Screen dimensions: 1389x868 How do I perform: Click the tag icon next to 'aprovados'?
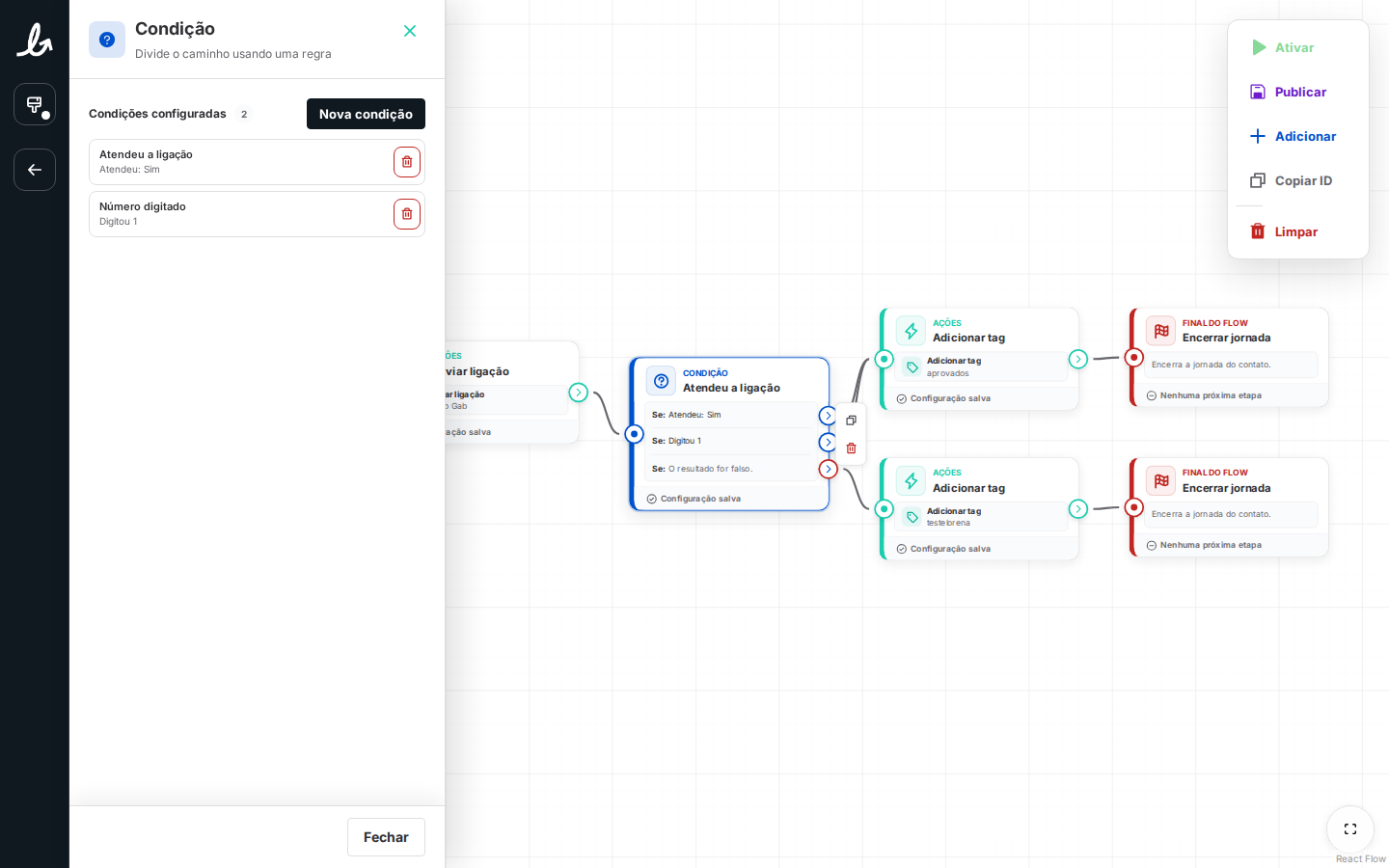pos(912,367)
